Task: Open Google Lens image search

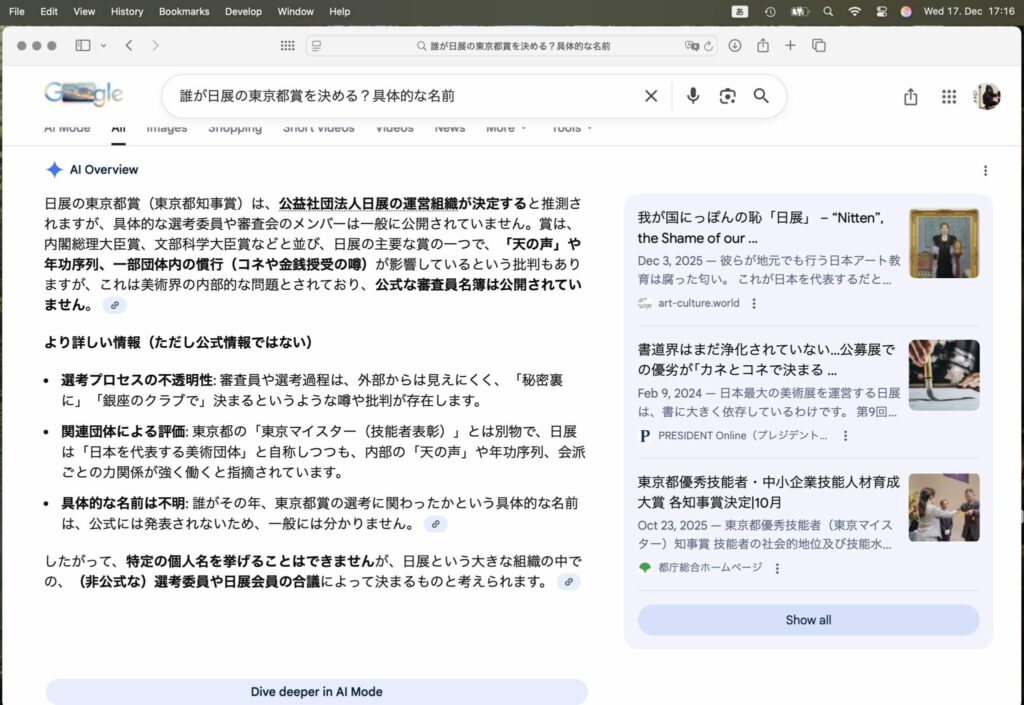Action: [727, 96]
